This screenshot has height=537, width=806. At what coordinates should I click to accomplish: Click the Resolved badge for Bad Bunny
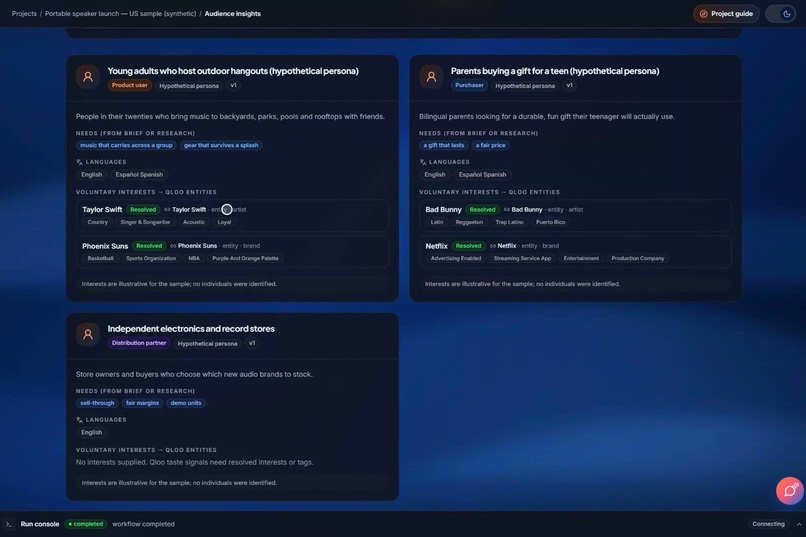pos(482,210)
